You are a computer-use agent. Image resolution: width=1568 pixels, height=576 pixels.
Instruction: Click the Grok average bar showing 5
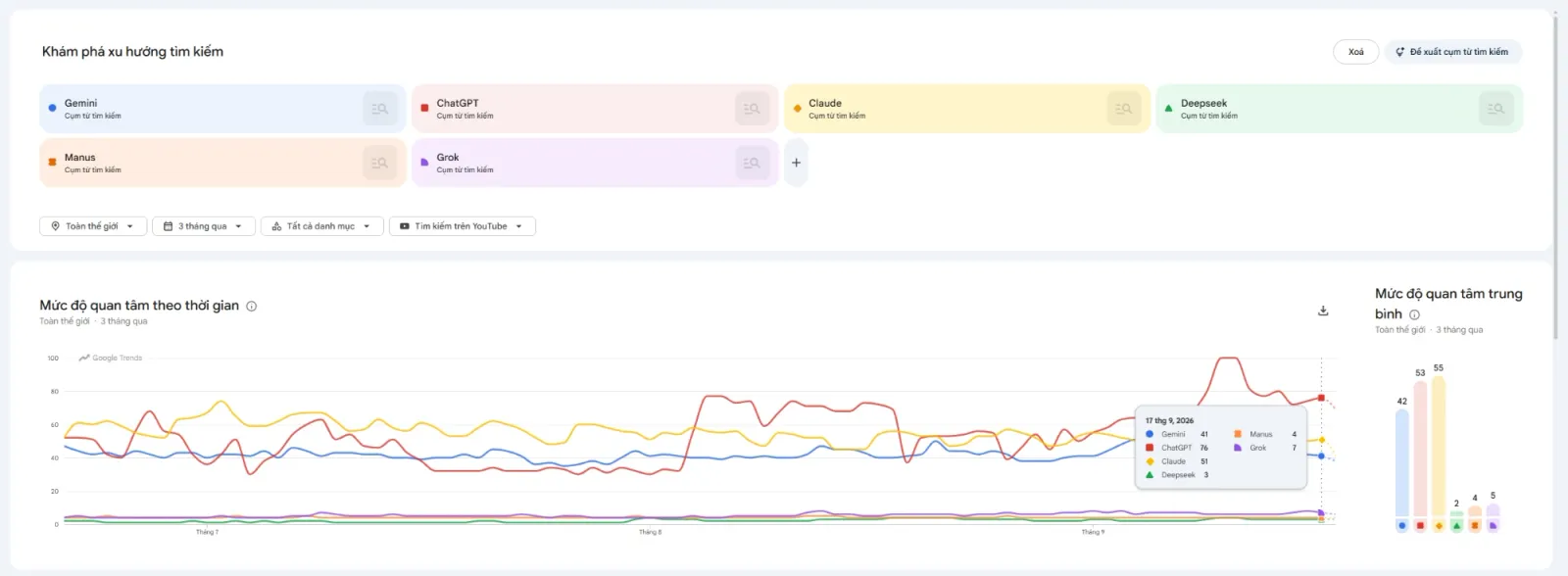[1493, 510]
